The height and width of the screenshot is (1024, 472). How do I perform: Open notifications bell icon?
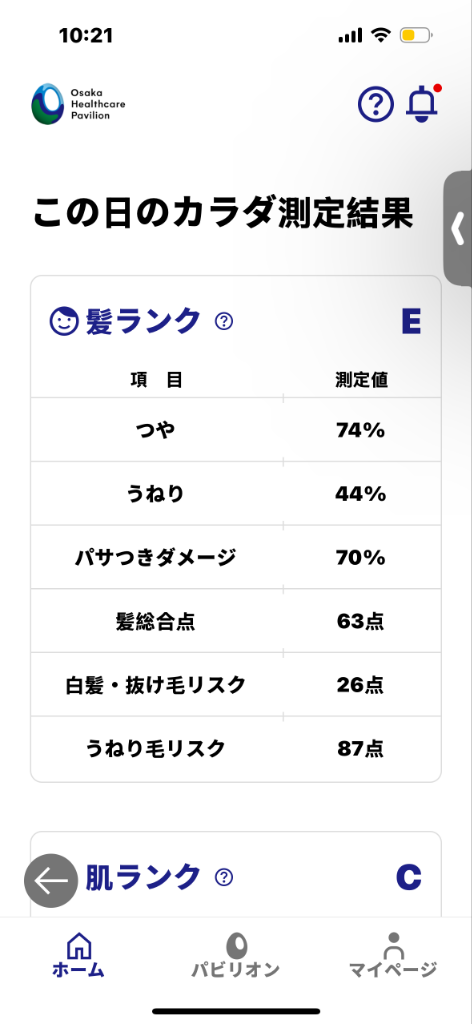point(422,104)
